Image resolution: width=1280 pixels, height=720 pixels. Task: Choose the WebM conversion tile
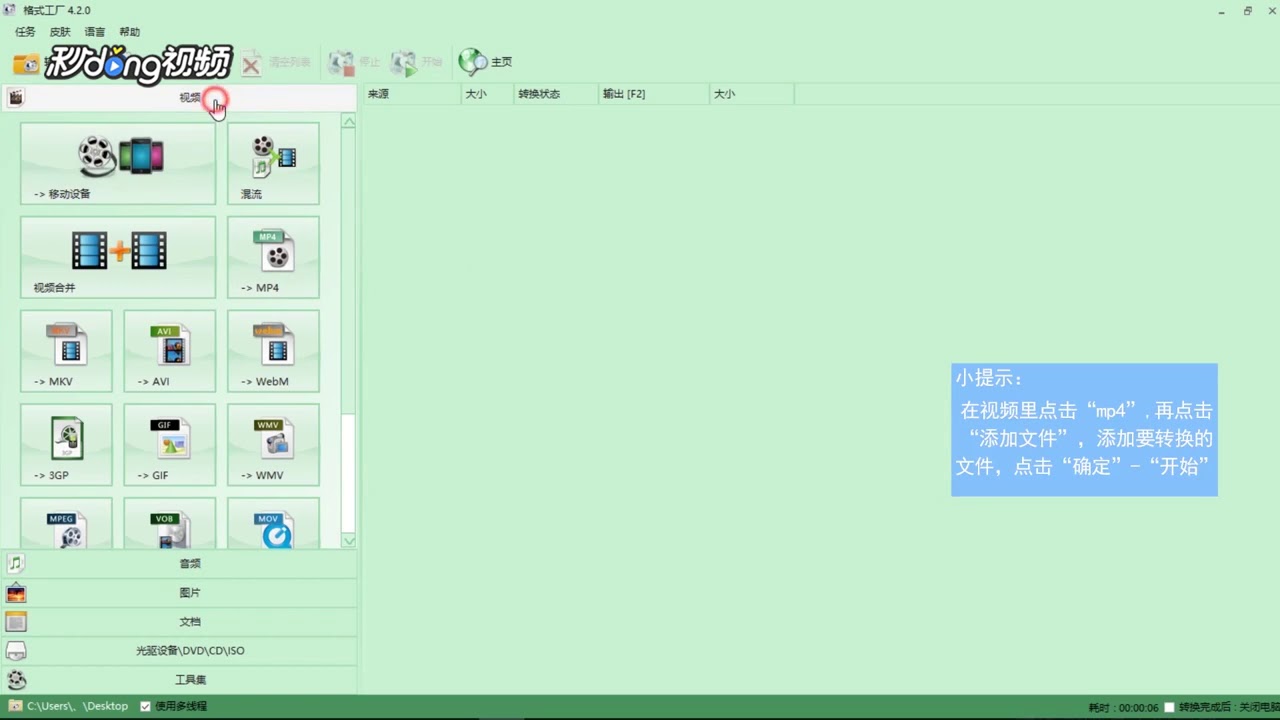[x=273, y=351]
